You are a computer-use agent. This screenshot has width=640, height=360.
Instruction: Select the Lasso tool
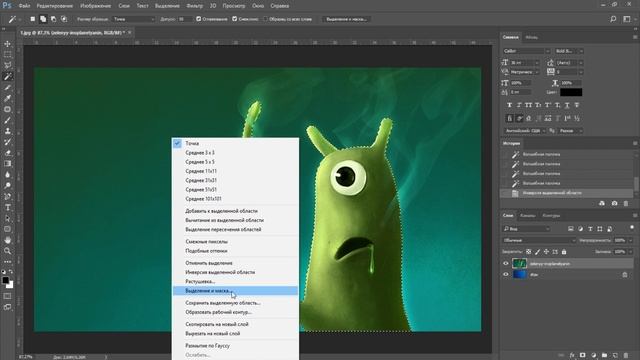coord(7,65)
